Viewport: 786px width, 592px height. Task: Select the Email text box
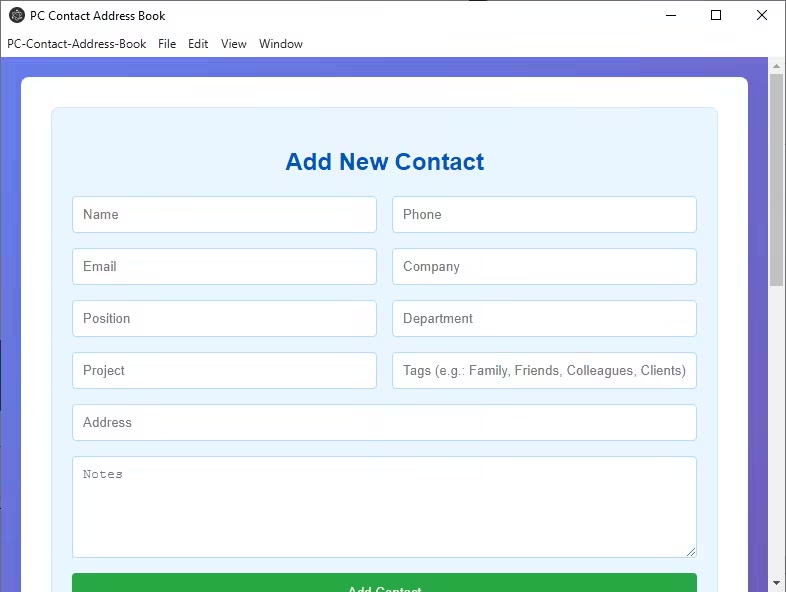click(x=224, y=267)
